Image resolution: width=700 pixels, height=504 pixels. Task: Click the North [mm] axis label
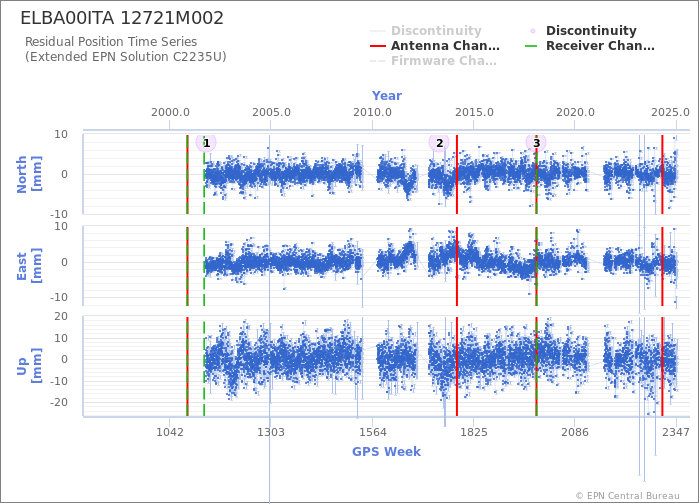point(29,174)
